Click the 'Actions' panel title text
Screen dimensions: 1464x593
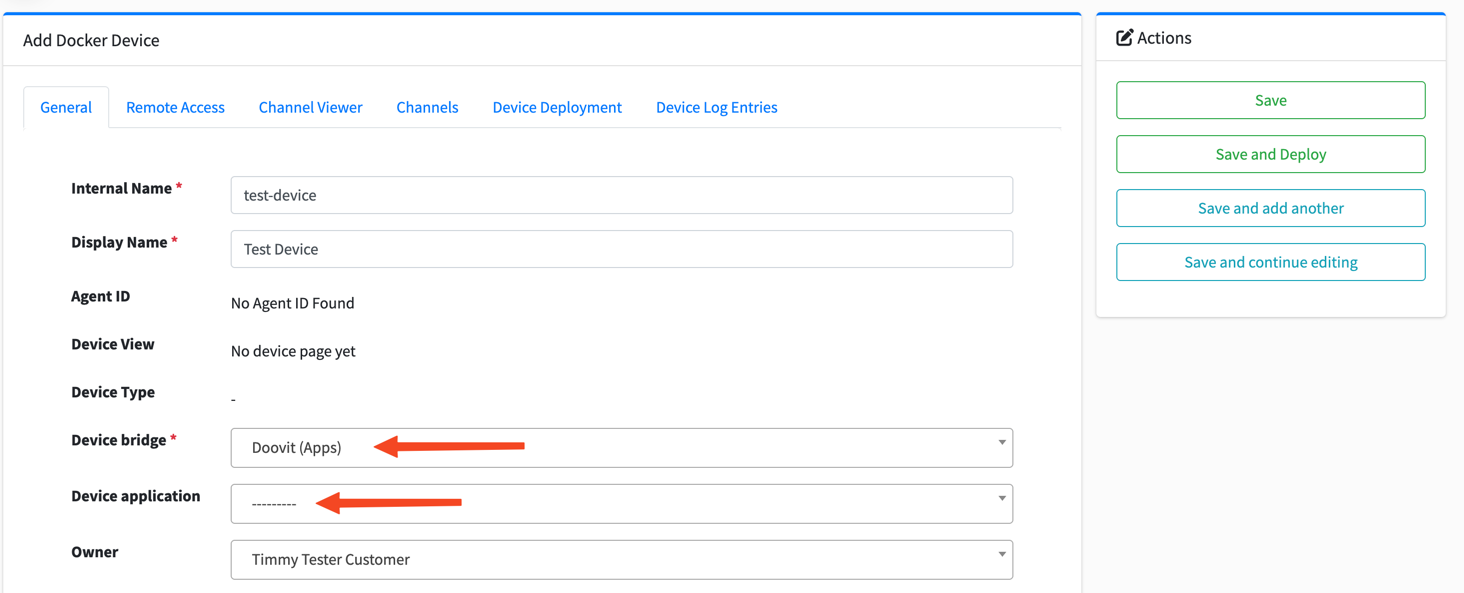[x=1164, y=38]
